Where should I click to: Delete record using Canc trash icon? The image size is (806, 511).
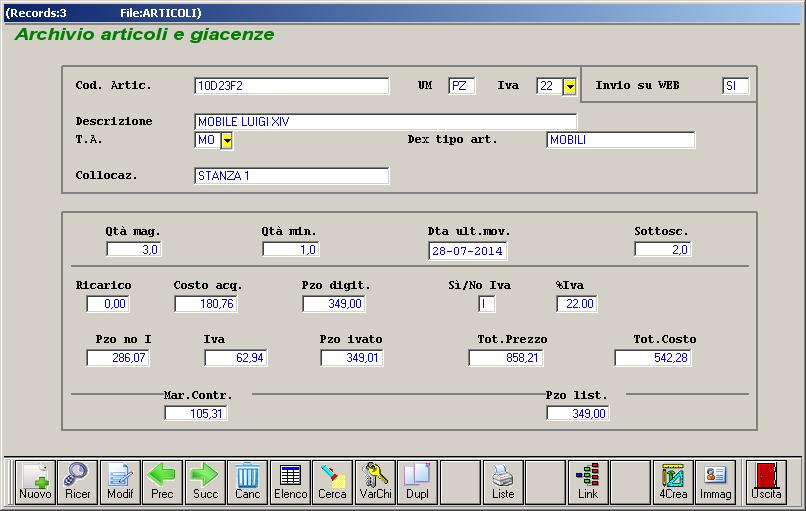click(247, 482)
